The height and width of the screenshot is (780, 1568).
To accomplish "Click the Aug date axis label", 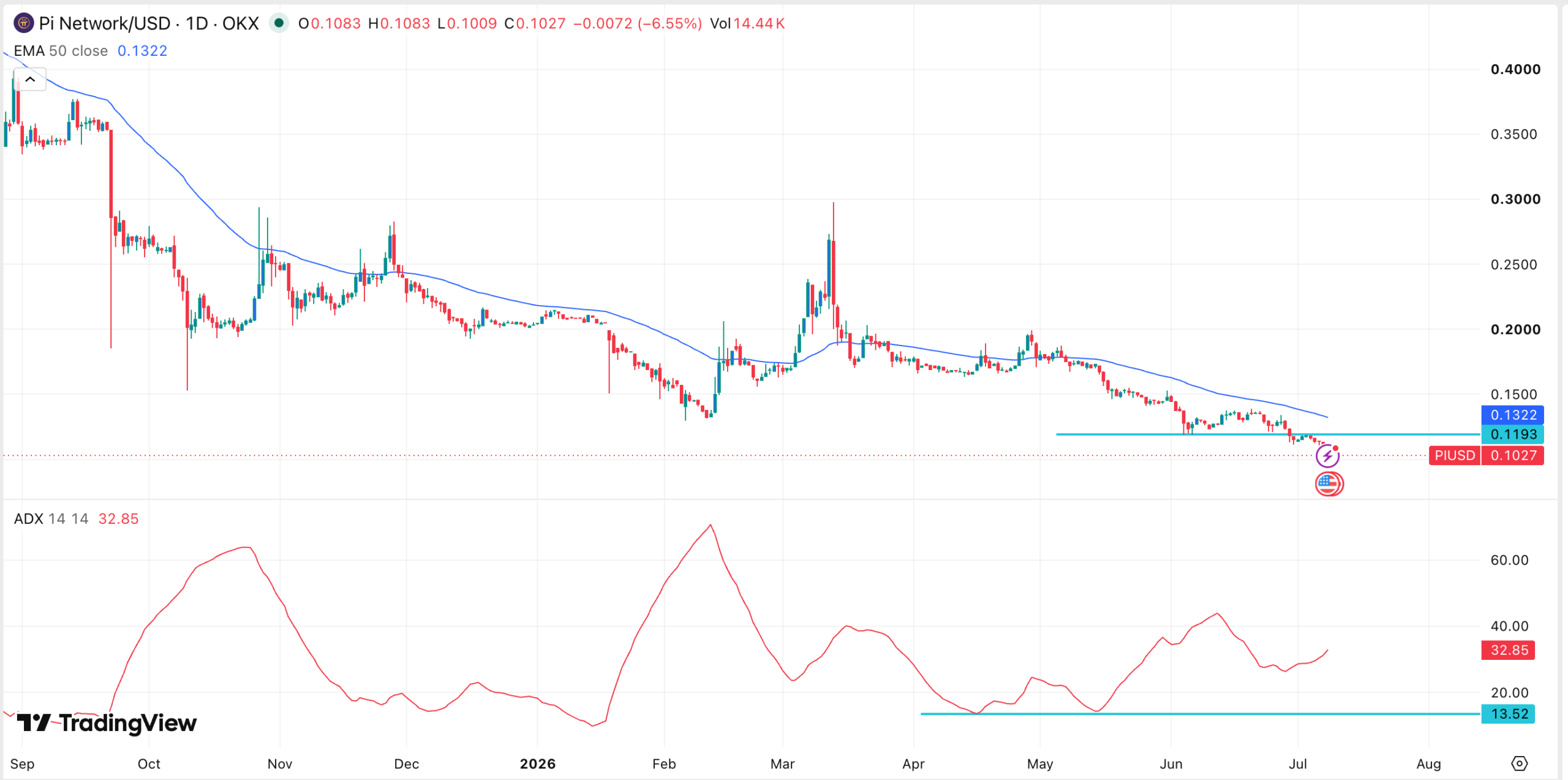I will pyautogui.click(x=1428, y=764).
